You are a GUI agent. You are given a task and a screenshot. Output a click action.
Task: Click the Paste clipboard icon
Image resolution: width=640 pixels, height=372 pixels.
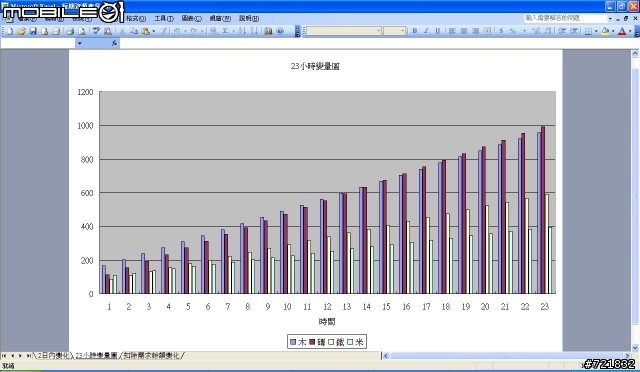click(x=145, y=31)
